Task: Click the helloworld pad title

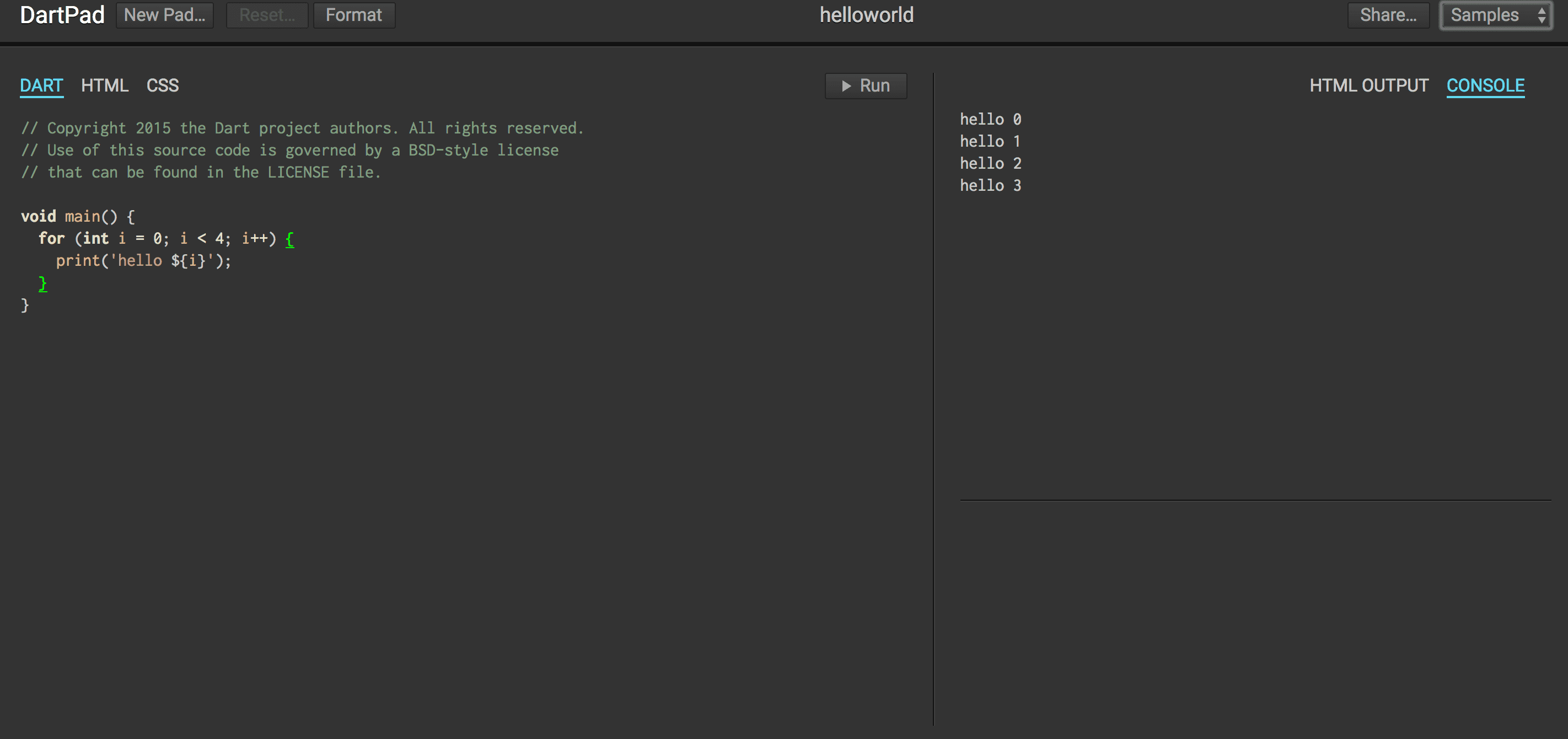Action: coord(866,15)
